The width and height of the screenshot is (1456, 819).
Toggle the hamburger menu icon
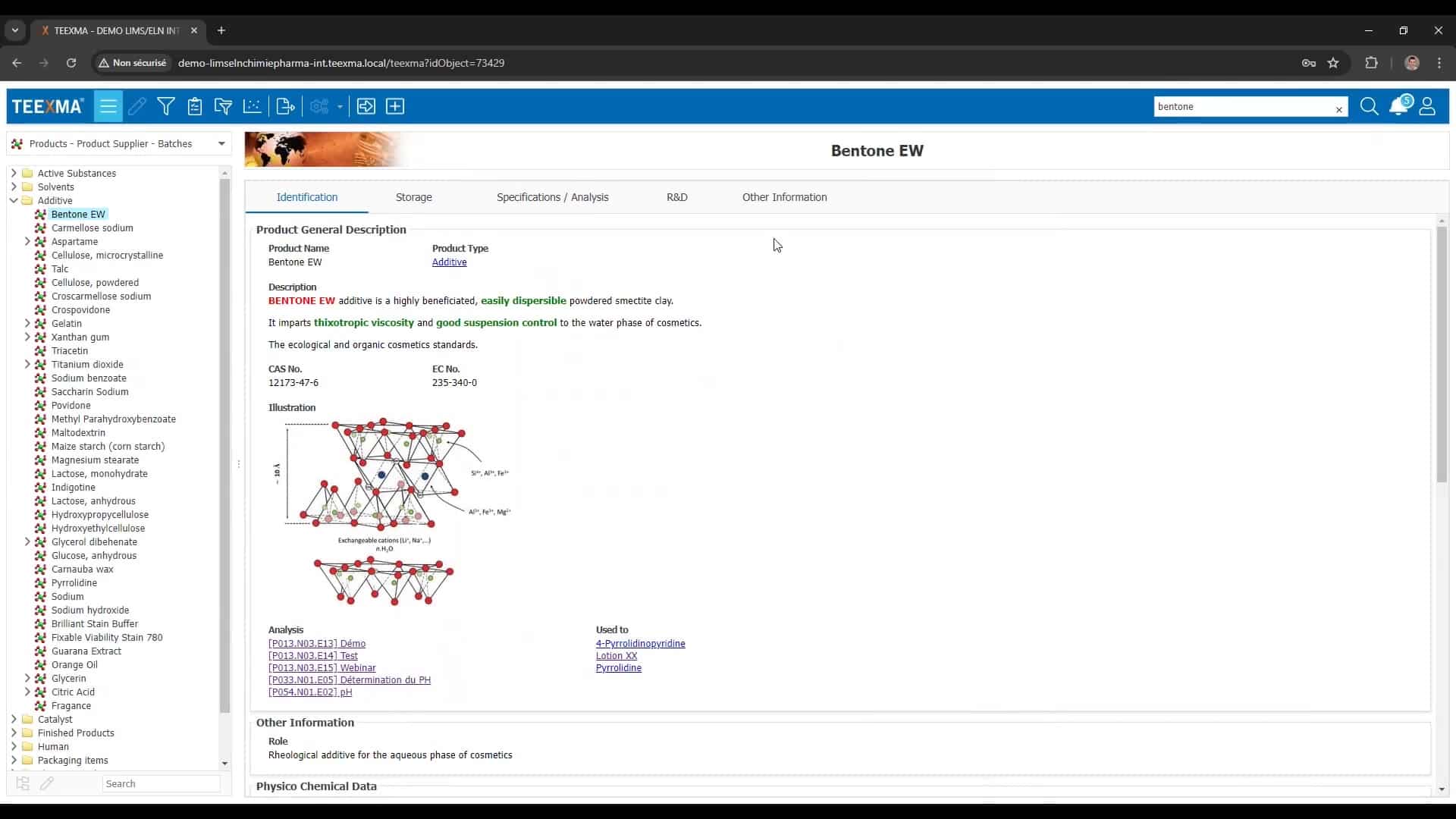(108, 106)
